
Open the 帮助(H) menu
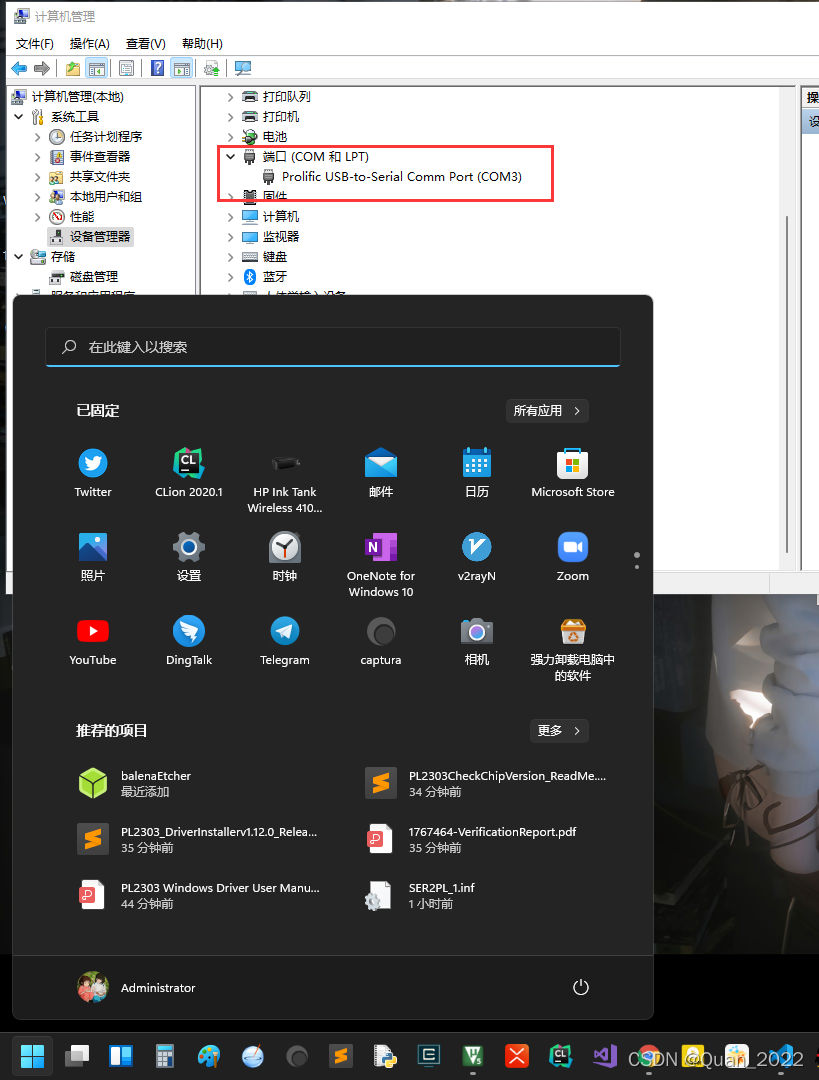pos(202,43)
